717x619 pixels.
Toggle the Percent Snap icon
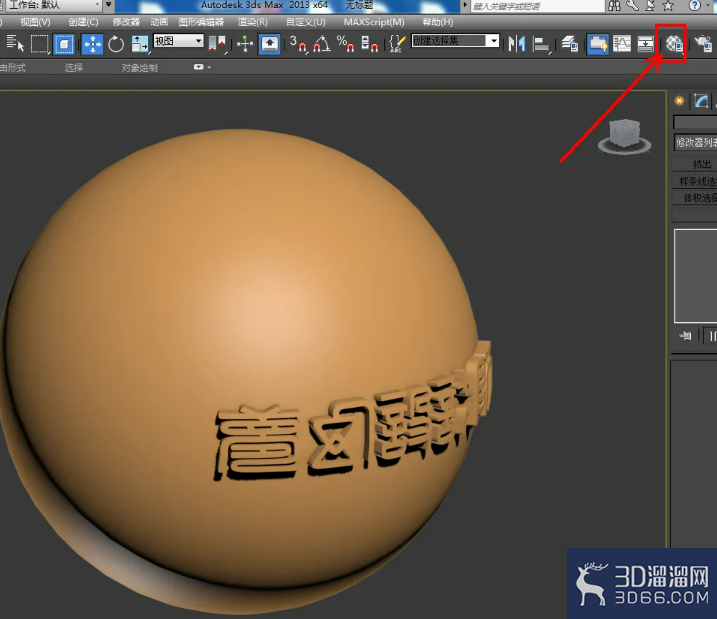345,44
